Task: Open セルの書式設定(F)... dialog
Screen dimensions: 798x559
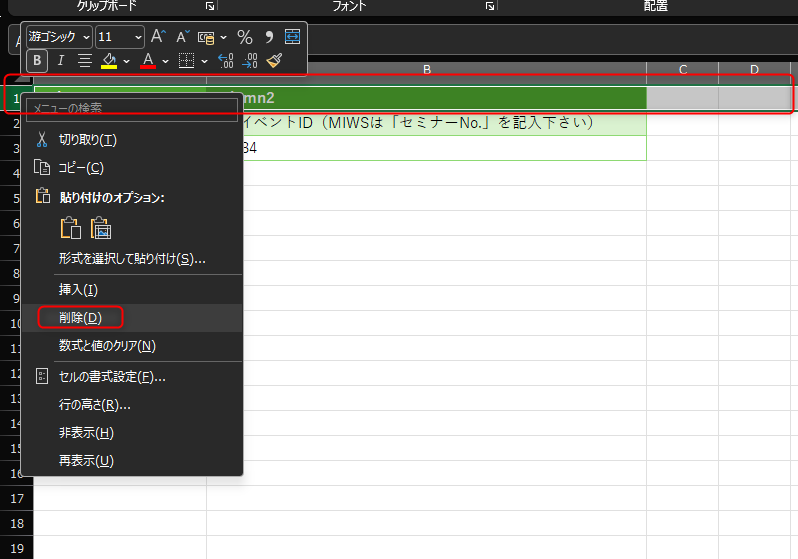Action: [112, 377]
